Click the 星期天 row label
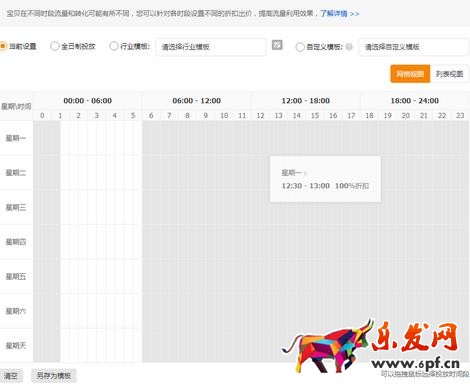 (16, 346)
